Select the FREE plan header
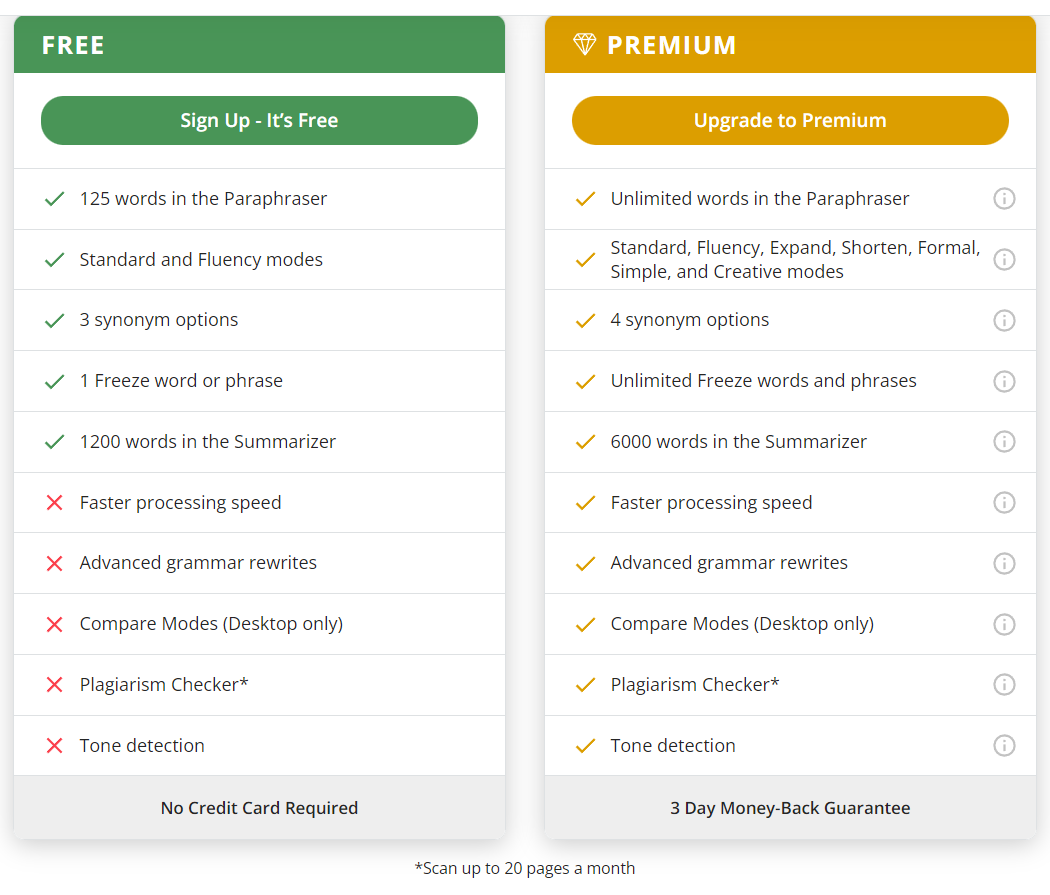 click(x=73, y=46)
